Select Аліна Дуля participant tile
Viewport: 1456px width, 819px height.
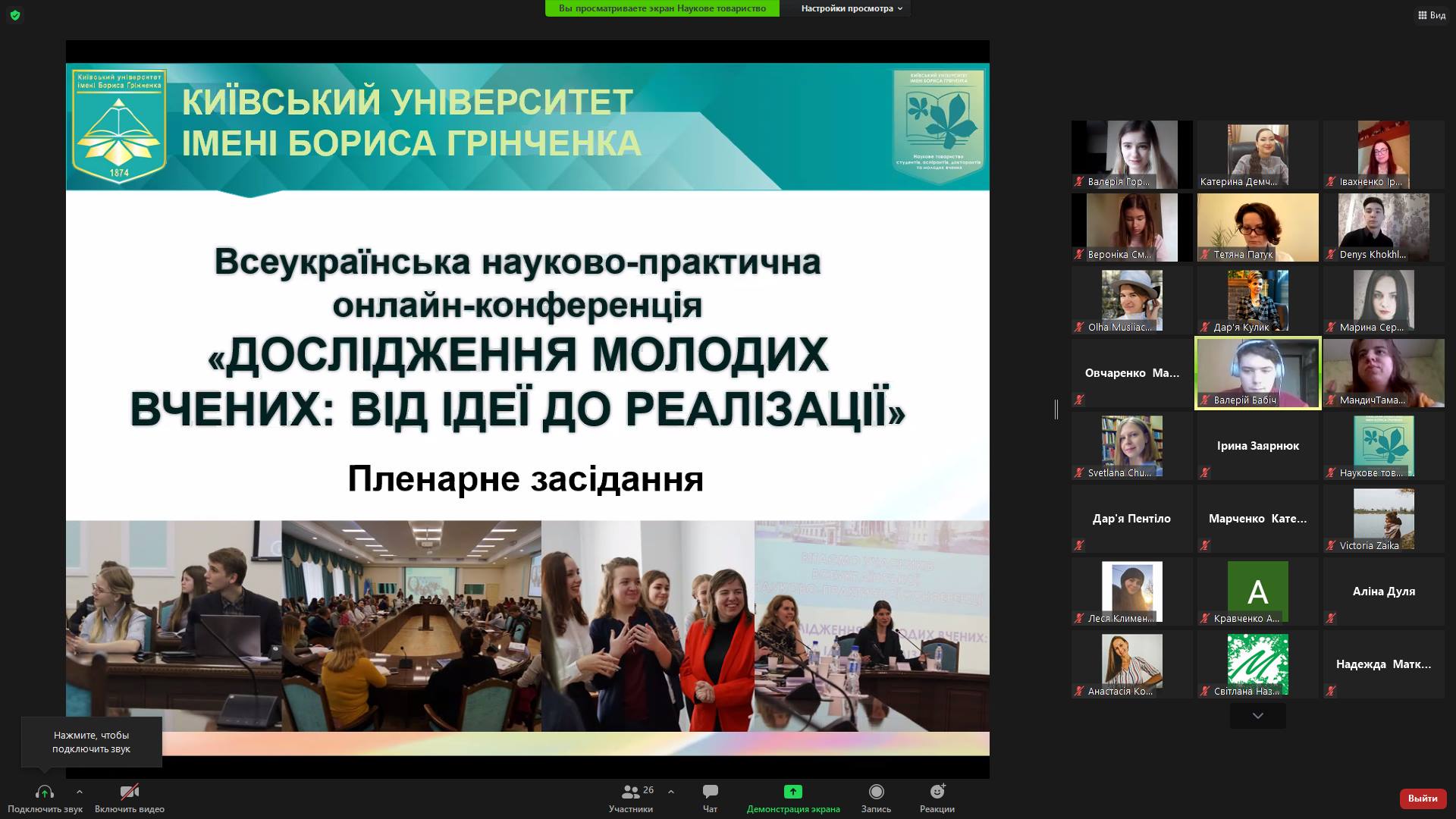pyautogui.click(x=1384, y=591)
